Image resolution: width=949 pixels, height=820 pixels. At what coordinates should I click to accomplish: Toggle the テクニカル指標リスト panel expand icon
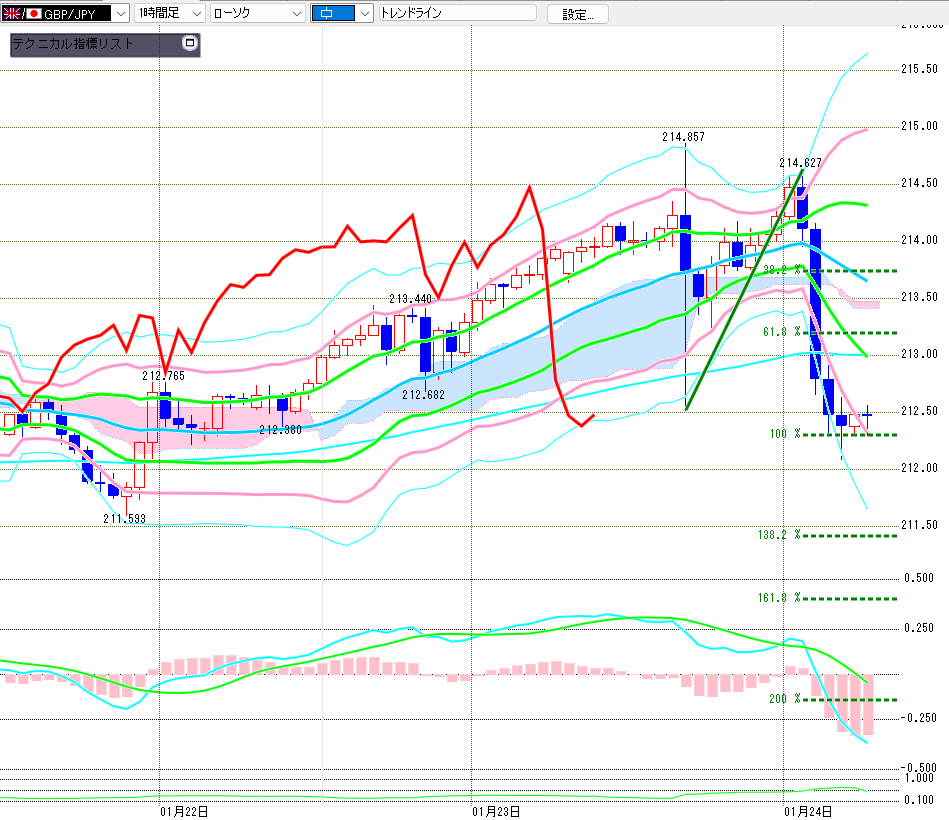(x=190, y=44)
